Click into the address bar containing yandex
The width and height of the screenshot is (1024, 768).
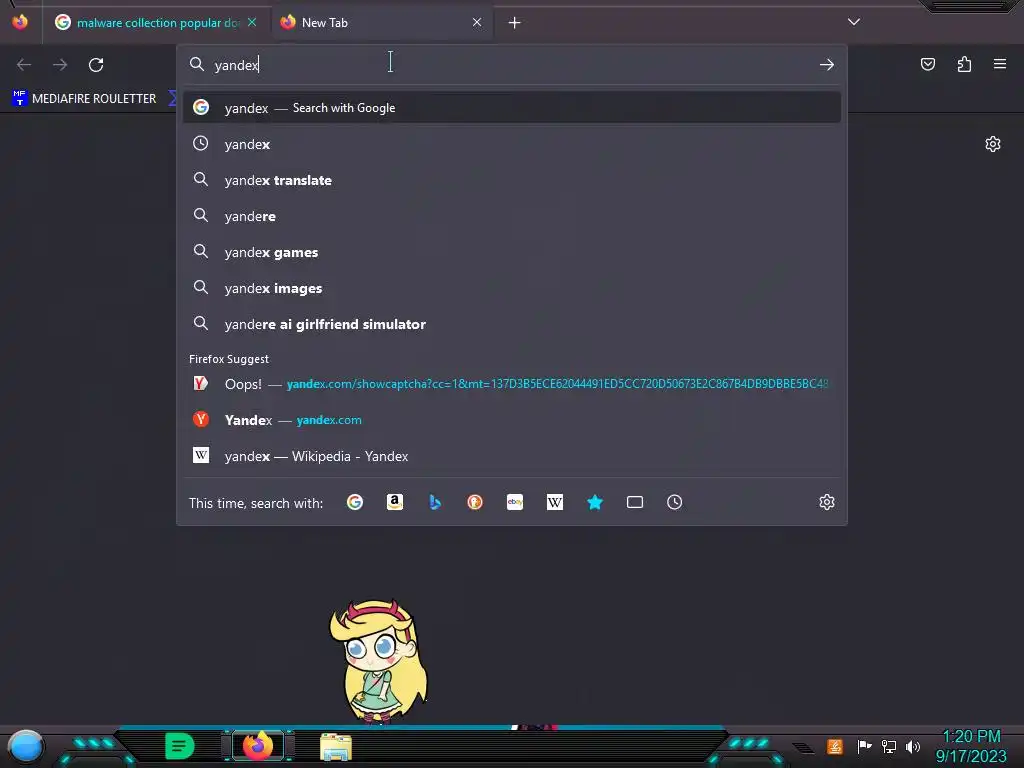pyautogui.click(x=512, y=65)
